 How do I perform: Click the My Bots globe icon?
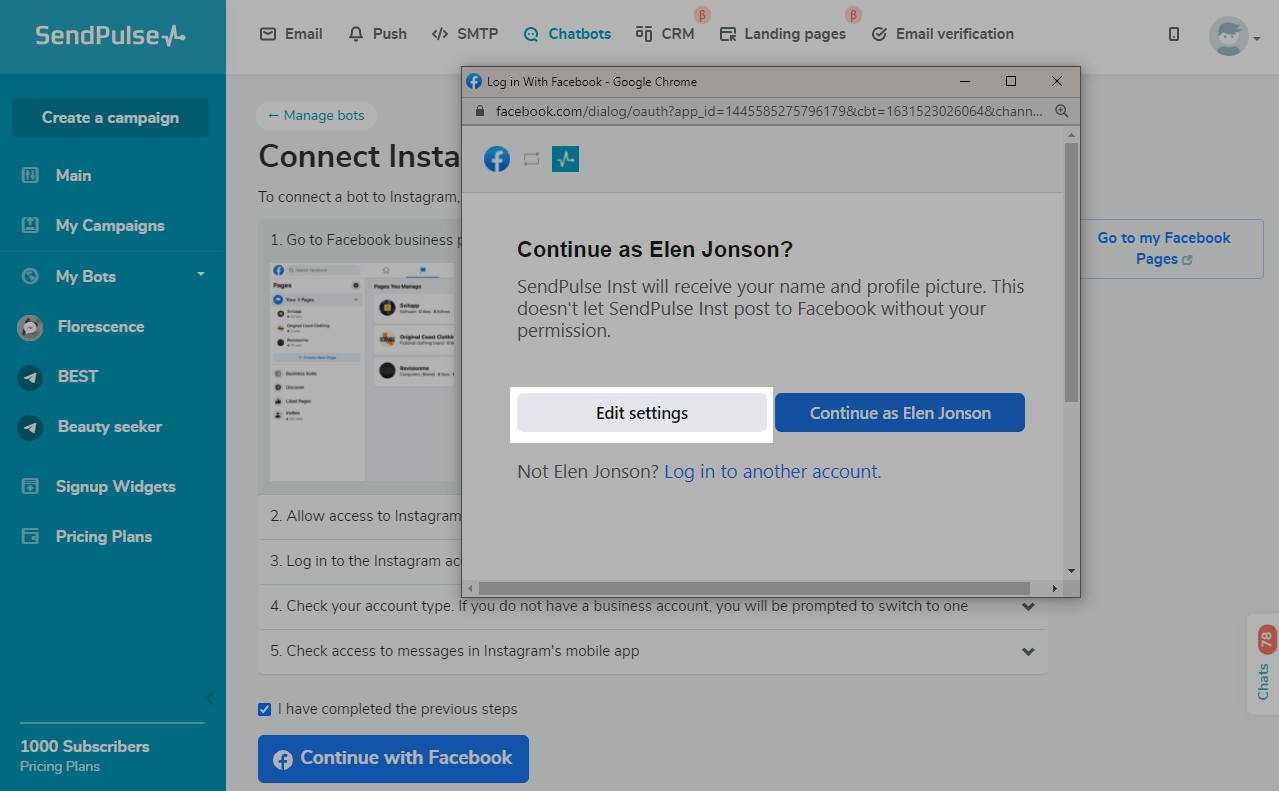coord(30,276)
